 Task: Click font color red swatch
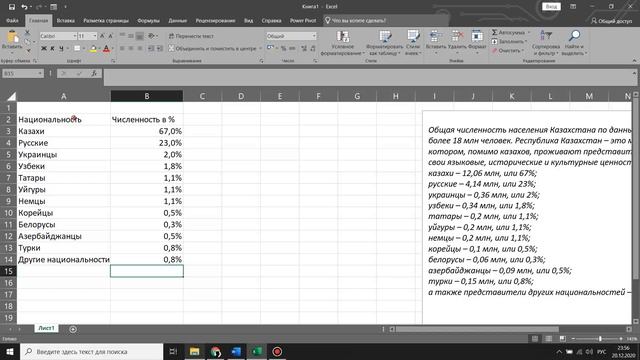point(107,49)
